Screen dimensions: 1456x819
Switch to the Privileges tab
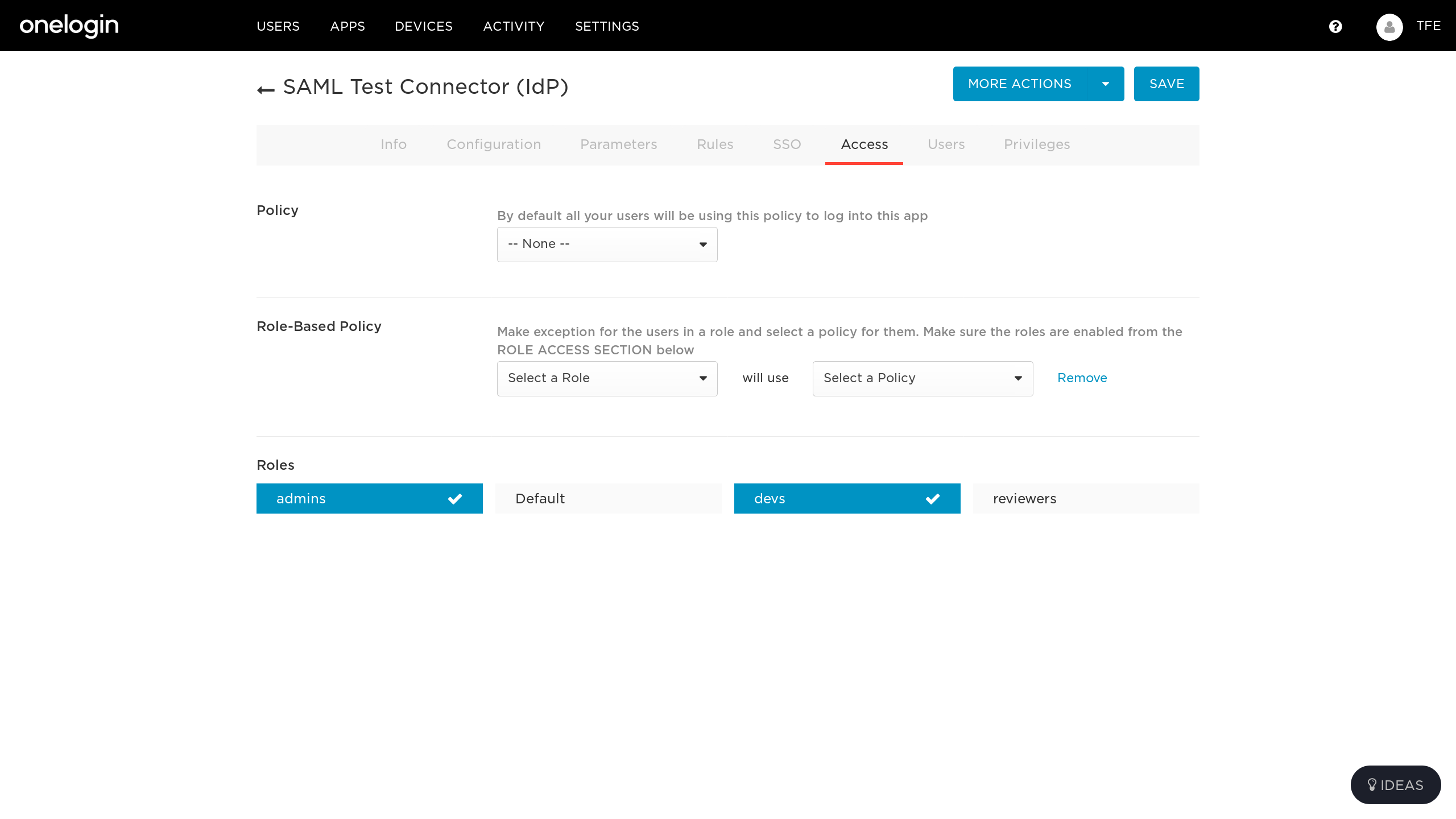[x=1037, y=144]
